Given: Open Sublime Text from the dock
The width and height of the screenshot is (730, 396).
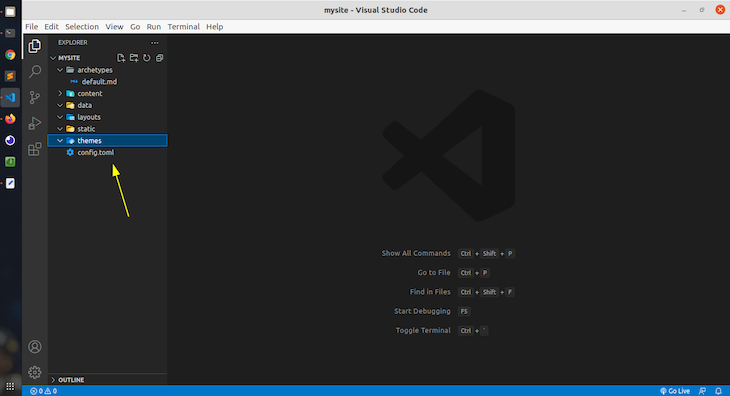Looking at the screenshot, I should [x=10, y=76].
